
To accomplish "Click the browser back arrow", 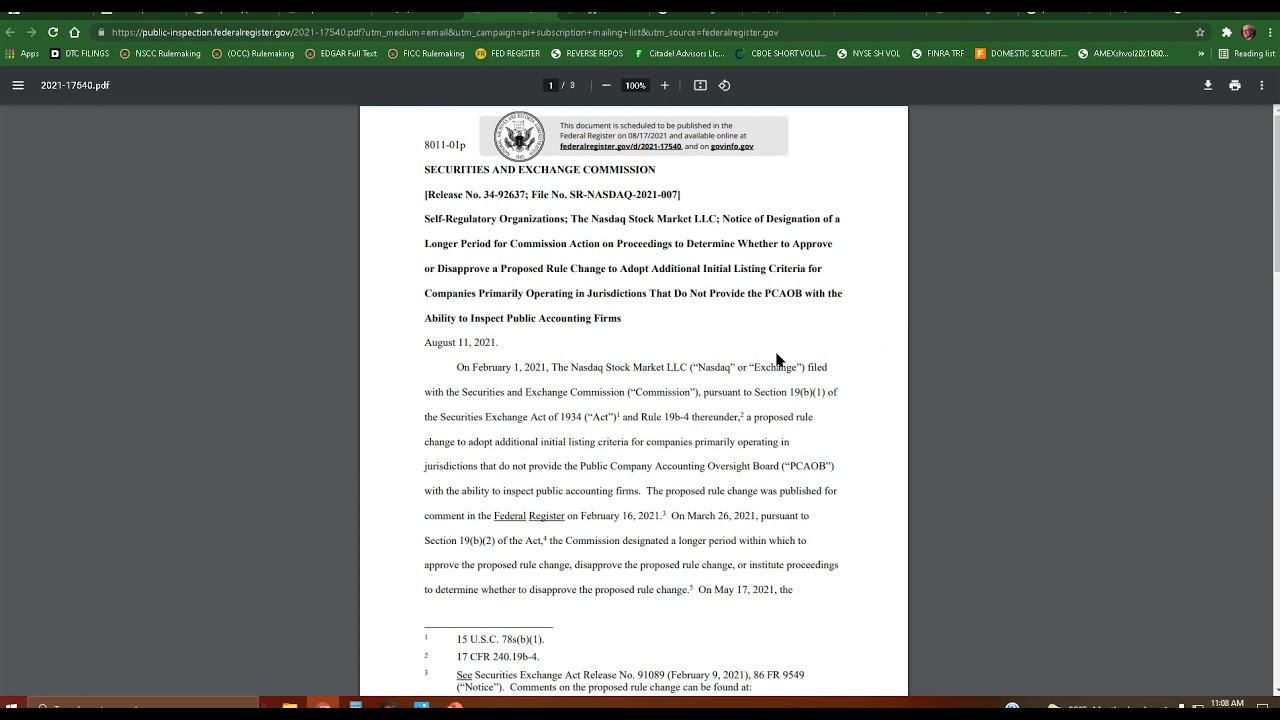I will 10,32.
